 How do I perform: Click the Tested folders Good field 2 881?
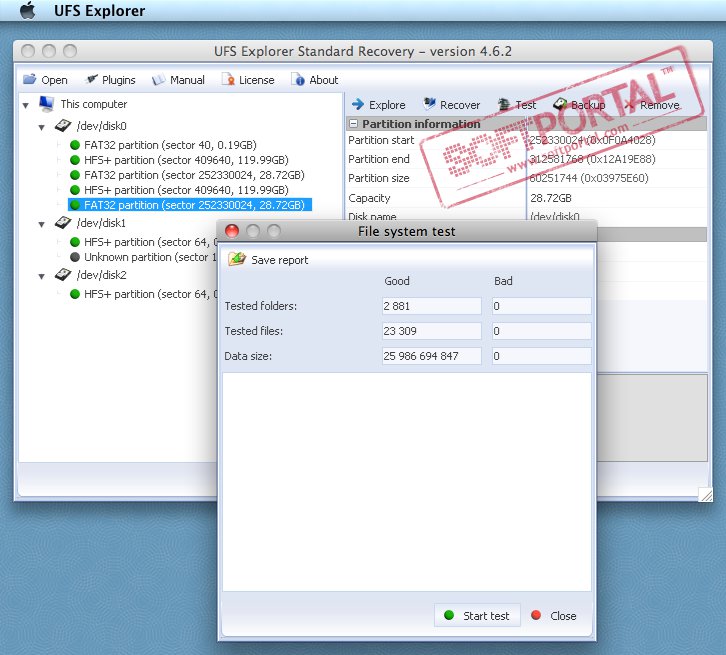pyautogui.click(x=432, y=306)
